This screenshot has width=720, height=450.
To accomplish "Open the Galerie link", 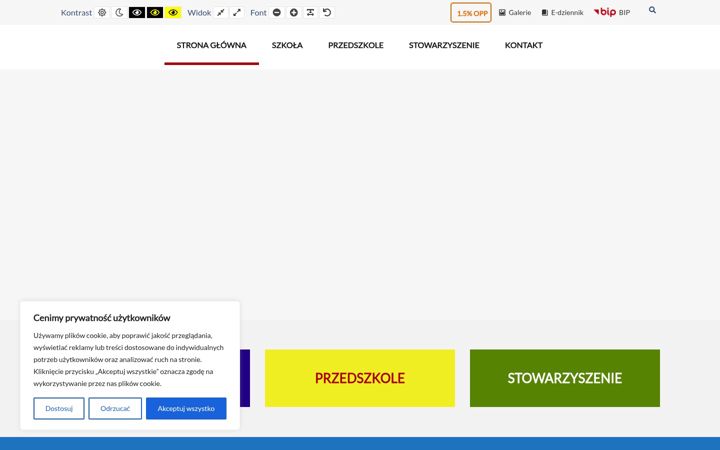I will (515, 12).
